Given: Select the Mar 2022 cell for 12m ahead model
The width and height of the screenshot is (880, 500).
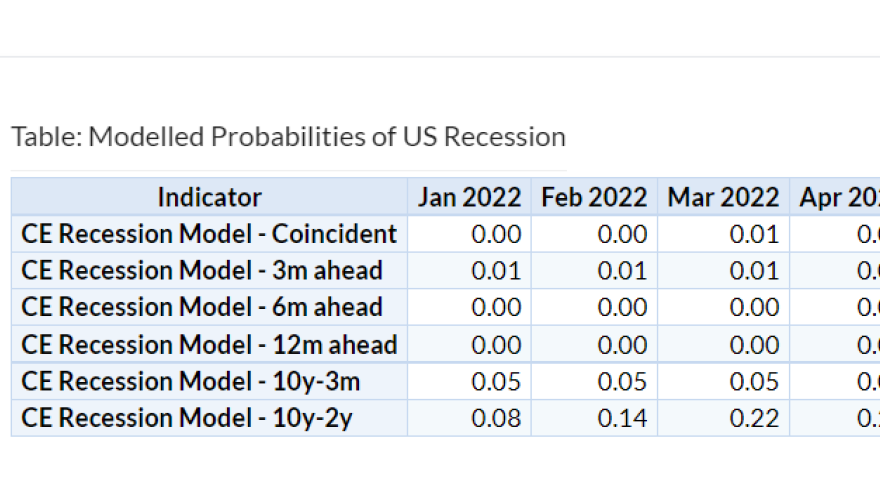Looking at the screenshot, I should (x=754, y=345).
